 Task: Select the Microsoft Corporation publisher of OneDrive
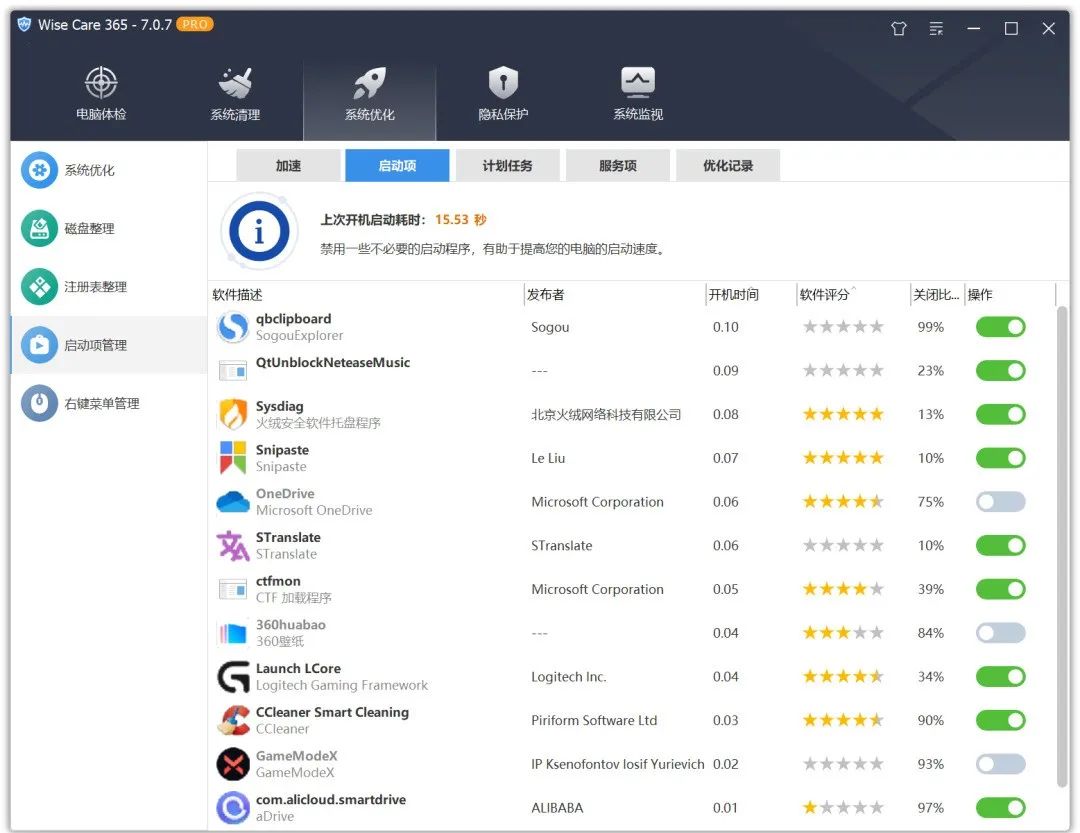click(597, 502)
